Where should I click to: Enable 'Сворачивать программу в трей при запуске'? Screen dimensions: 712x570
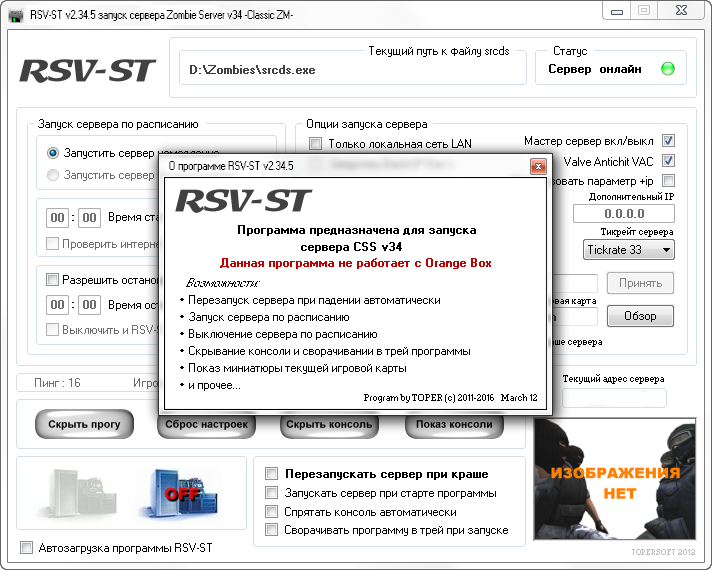272,530
